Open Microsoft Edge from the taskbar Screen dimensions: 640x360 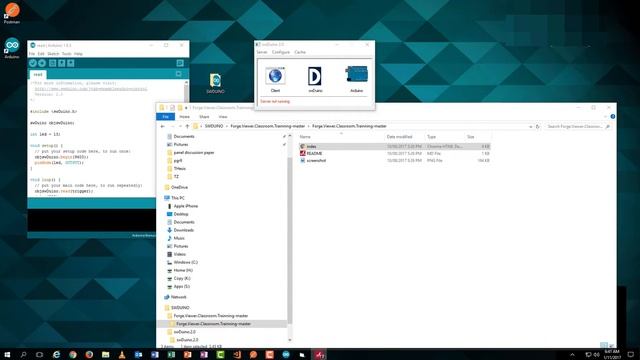click(x=56, y=354)
